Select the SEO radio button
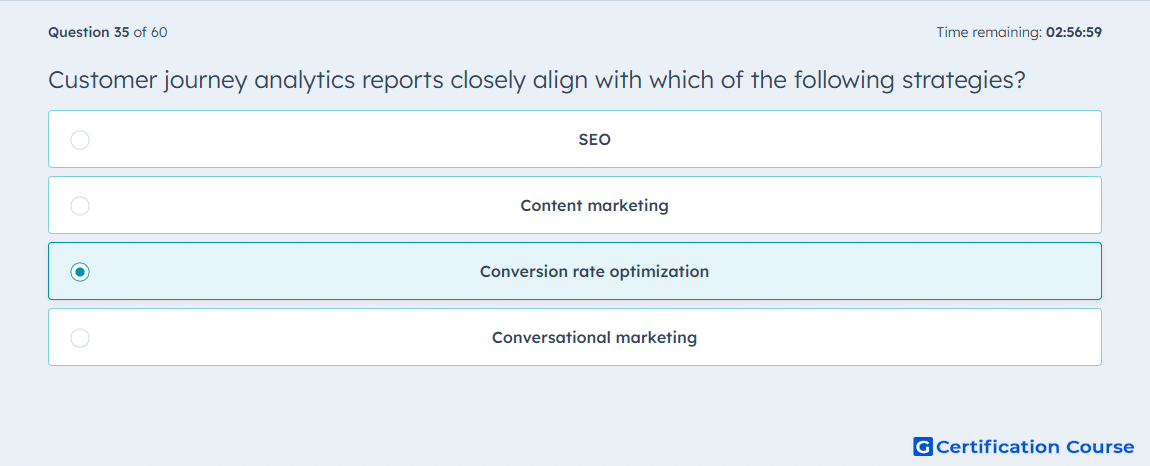Viewport: 1150px width, 466px height. point(80,139)
